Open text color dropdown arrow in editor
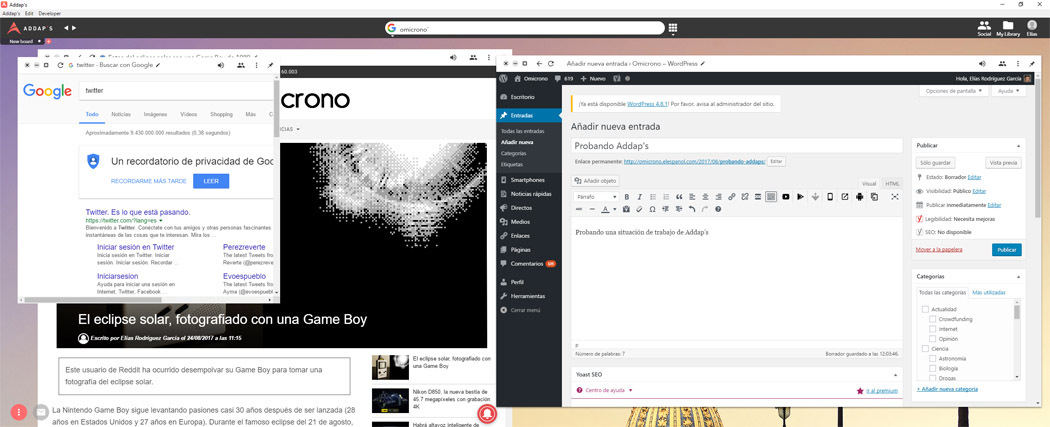 click(x=615, y=209)
